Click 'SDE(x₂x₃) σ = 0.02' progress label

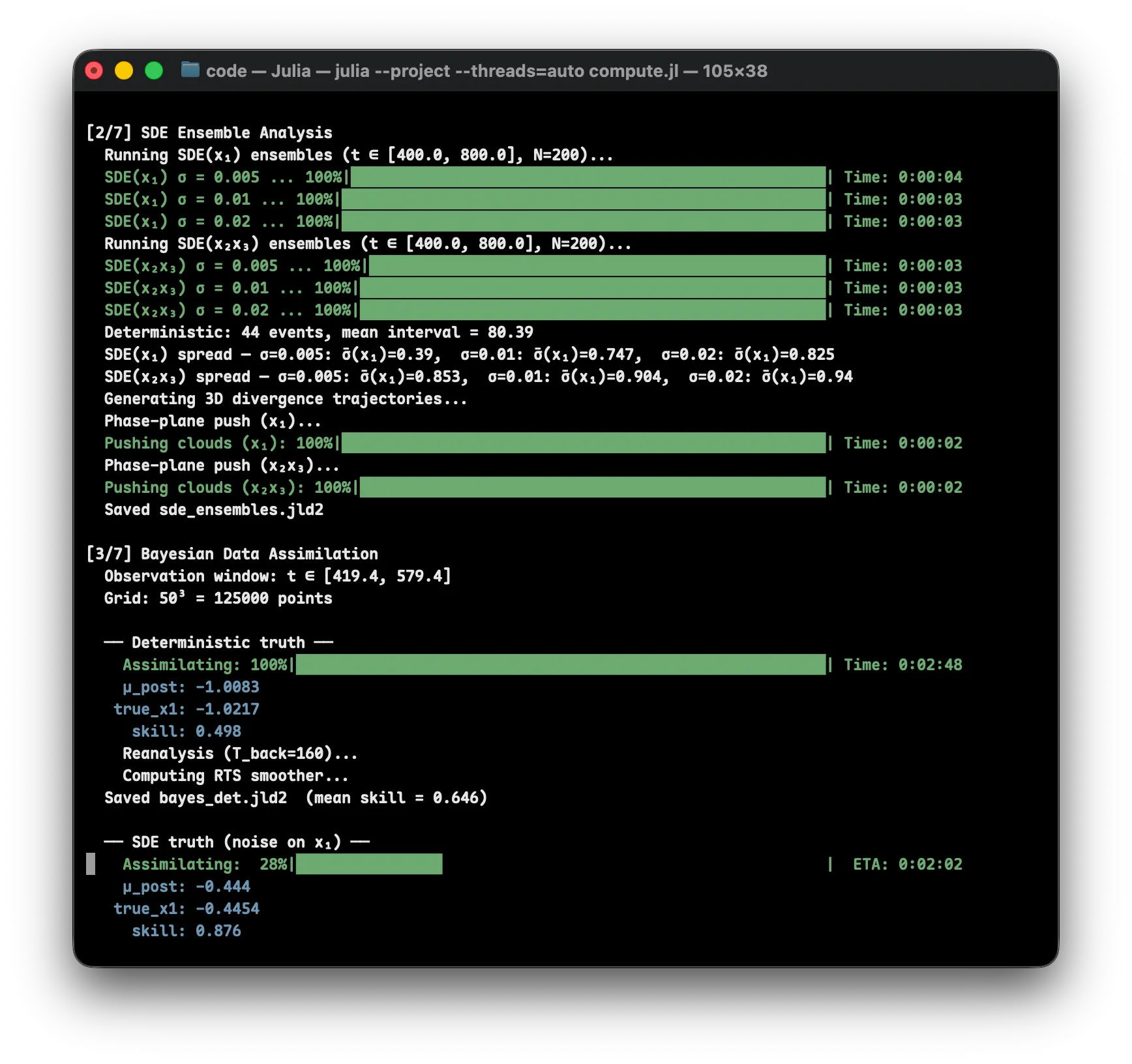click(x=228, y=310)
